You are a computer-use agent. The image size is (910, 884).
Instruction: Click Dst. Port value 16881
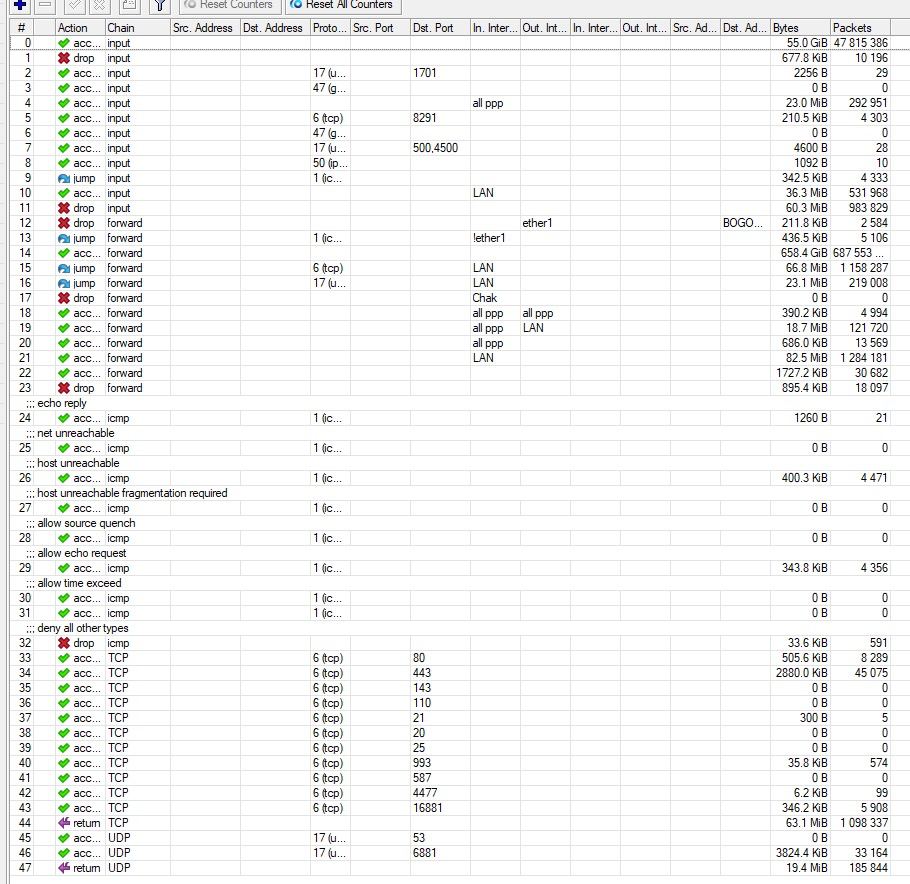click(428, 808)
